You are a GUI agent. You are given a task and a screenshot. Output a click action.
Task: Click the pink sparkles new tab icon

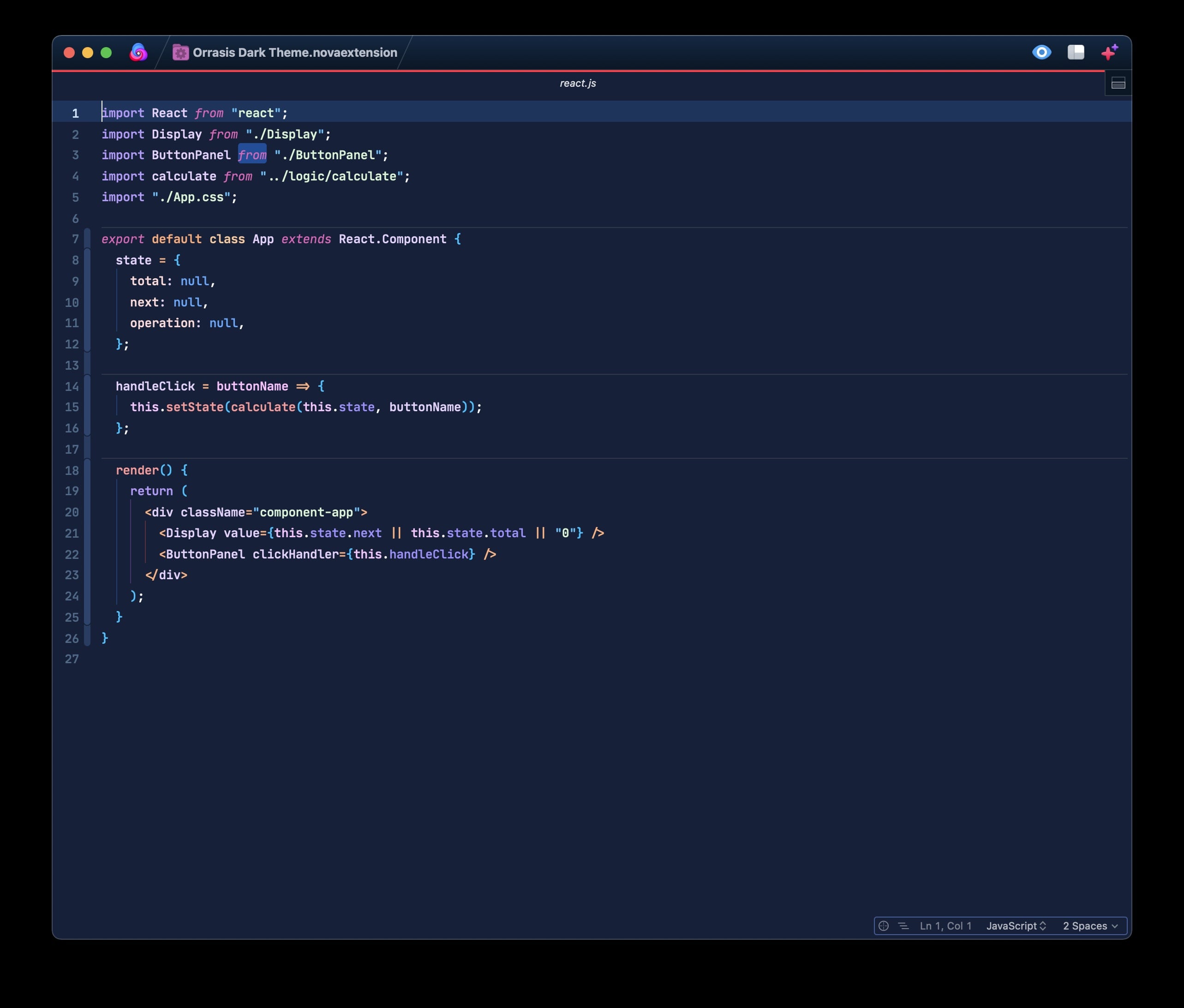[1109, 53]
